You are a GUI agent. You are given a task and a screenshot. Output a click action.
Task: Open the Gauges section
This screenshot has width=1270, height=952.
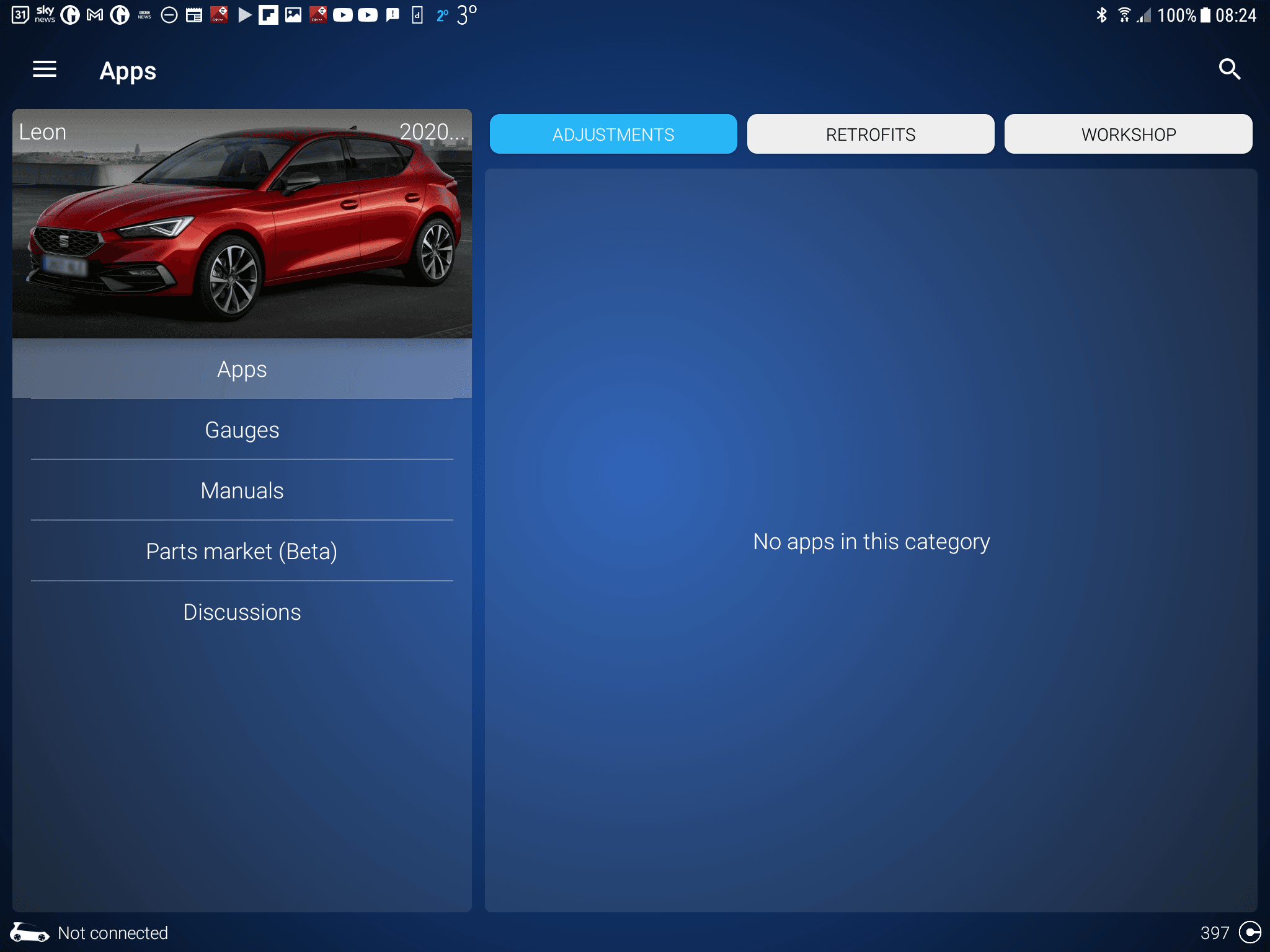point(242,430)
